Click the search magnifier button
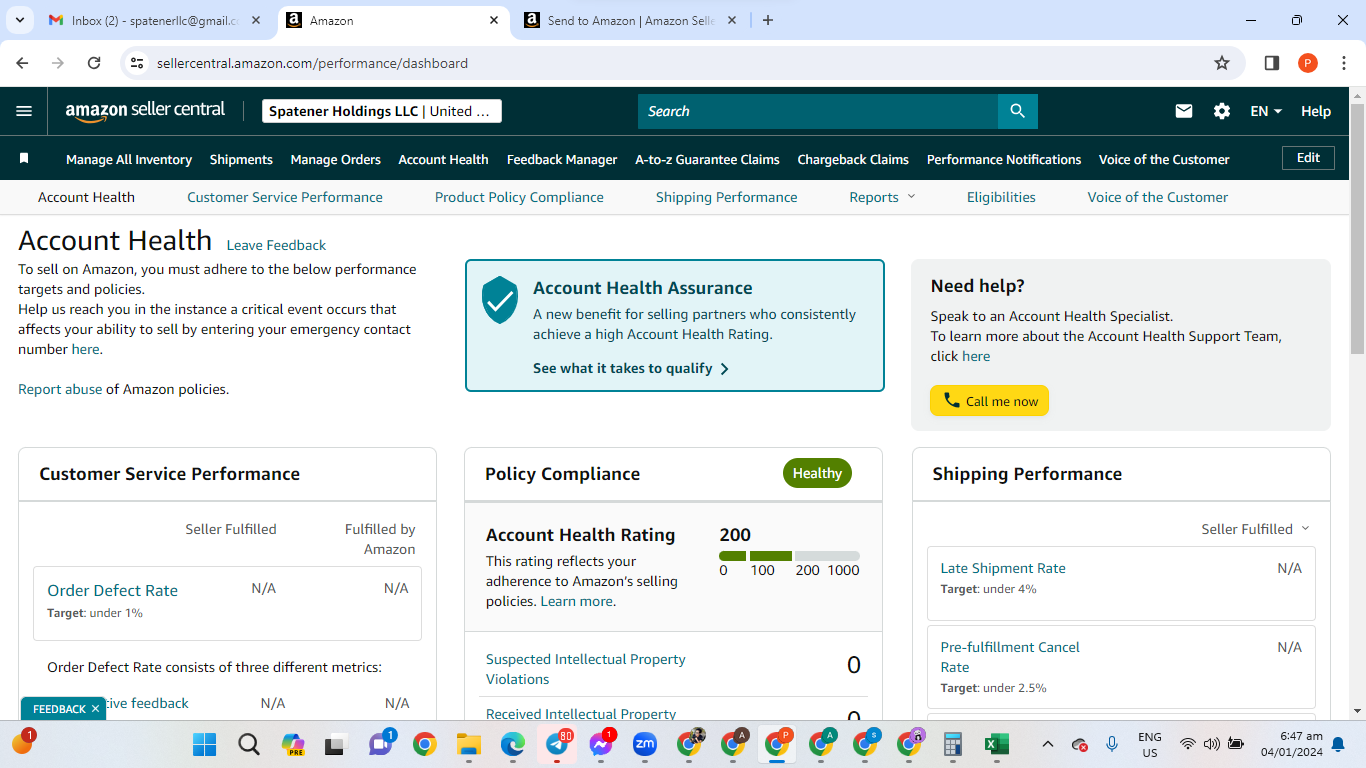The image size is (1366, 768). (x=1018, y=111)
